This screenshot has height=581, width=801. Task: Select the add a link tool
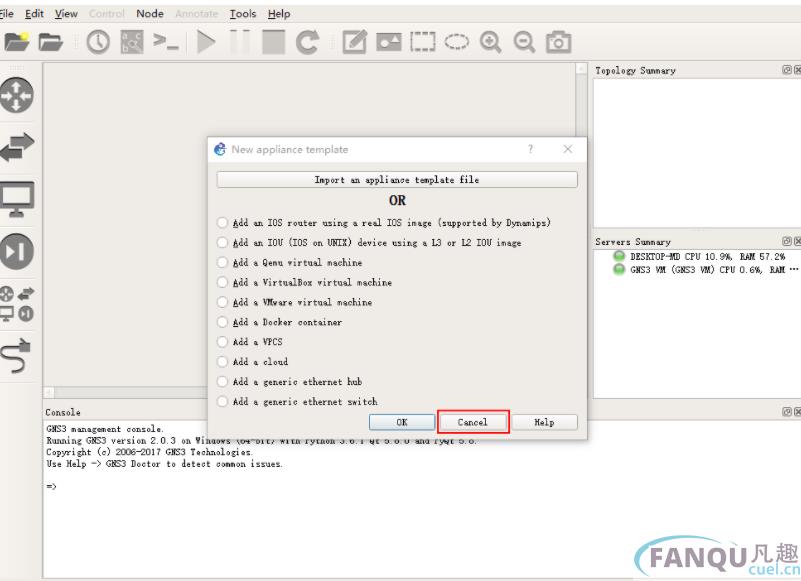click(x=16, y=356)
